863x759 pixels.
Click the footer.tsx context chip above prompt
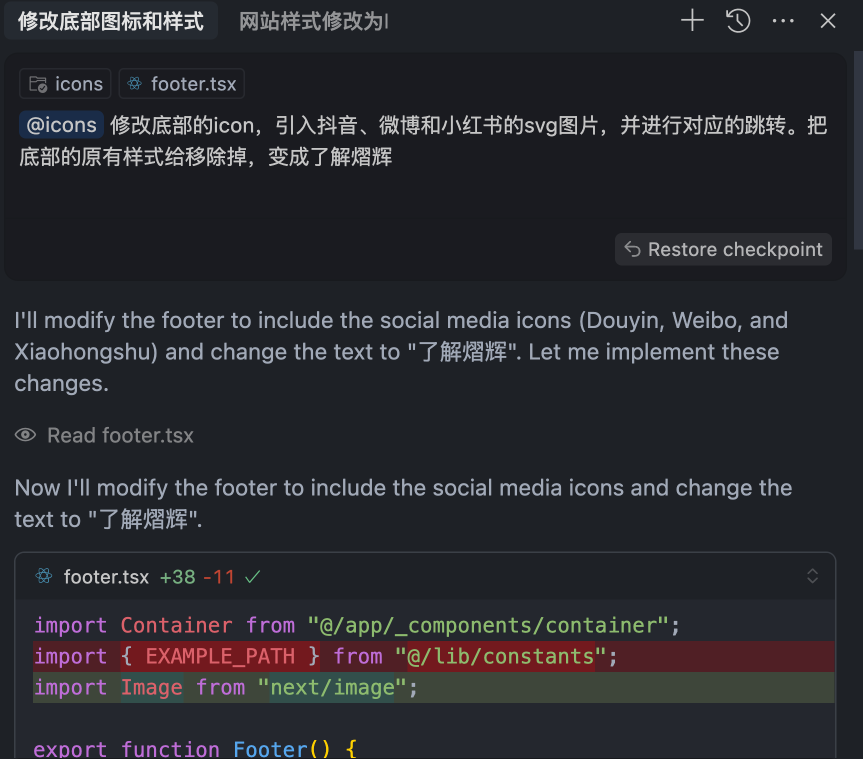pos(181,84)
